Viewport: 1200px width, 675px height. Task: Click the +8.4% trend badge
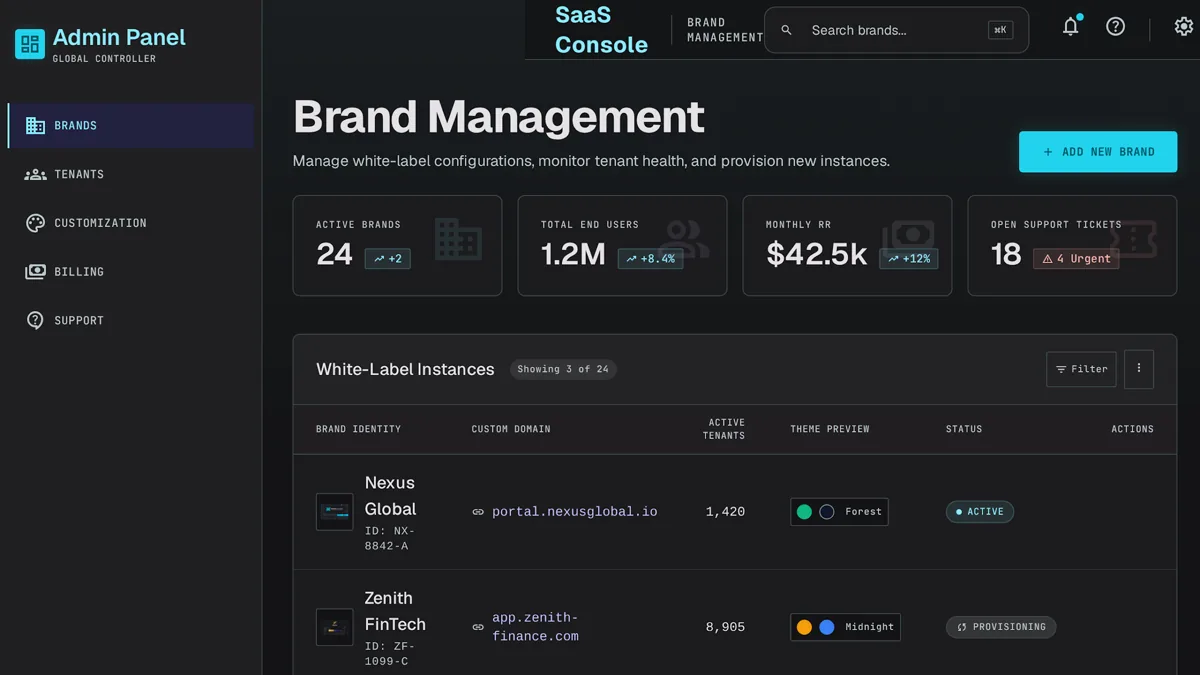[650, 258]
